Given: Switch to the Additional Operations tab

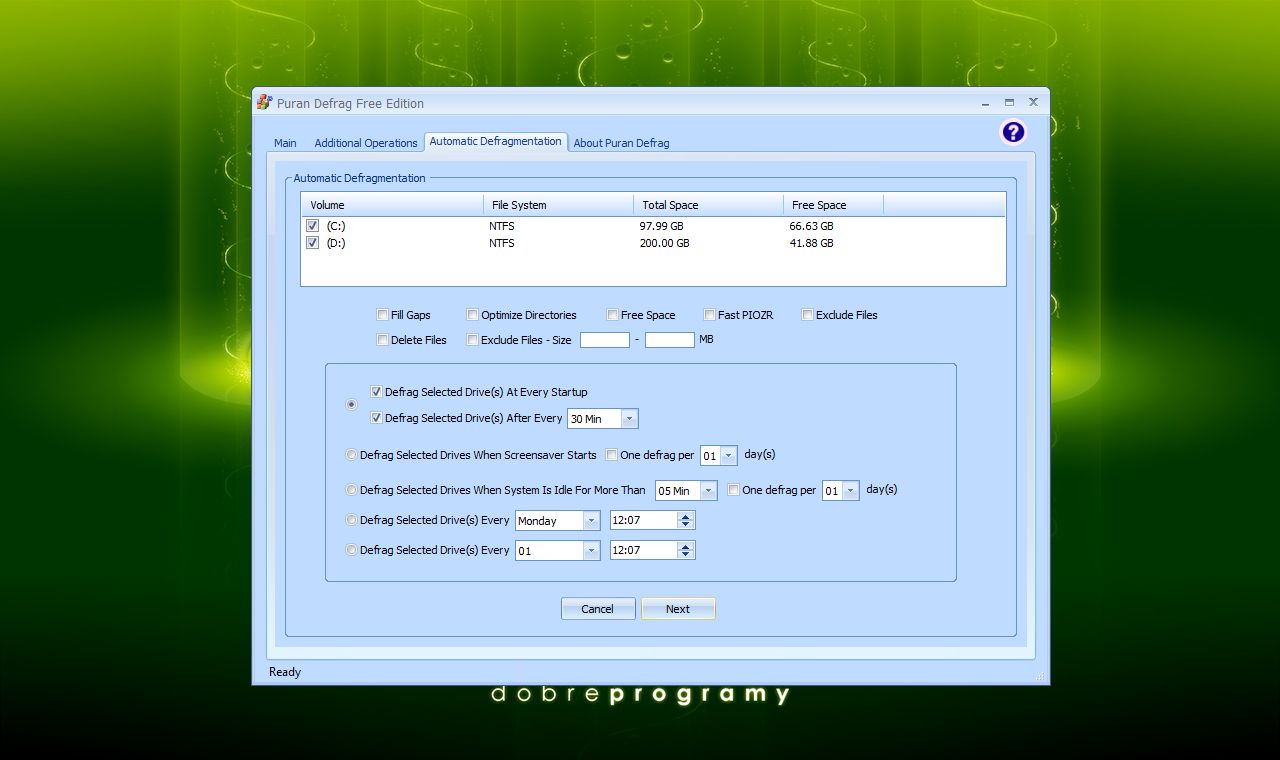Looking at the screenshot, I should pyautogui.click(x=366, y=143).
